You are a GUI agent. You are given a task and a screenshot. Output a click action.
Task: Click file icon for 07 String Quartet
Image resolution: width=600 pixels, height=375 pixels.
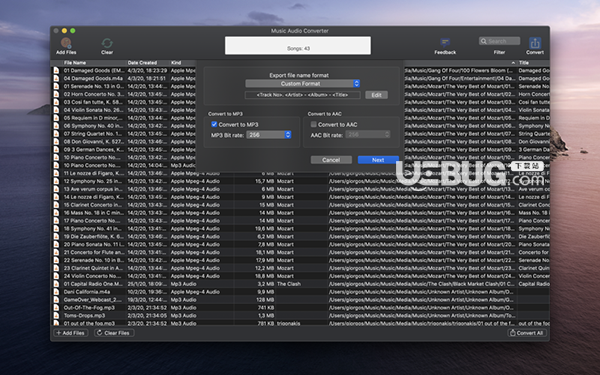click(x=56, y=134)
